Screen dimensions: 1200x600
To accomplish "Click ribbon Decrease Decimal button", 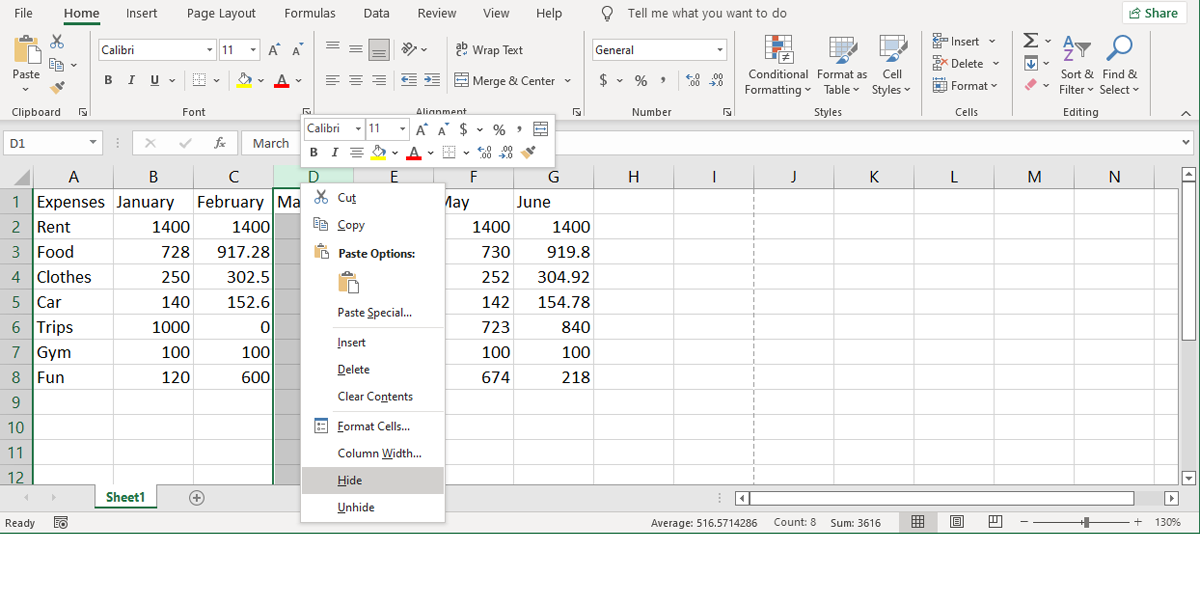I will point(716,80).
